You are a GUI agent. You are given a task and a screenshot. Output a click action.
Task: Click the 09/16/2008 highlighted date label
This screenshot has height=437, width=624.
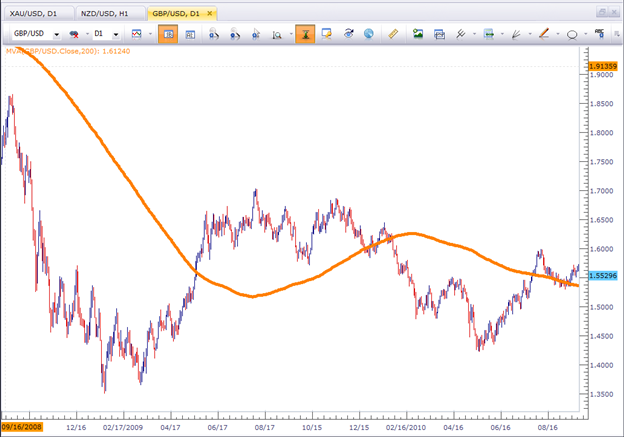click(21, 427)
